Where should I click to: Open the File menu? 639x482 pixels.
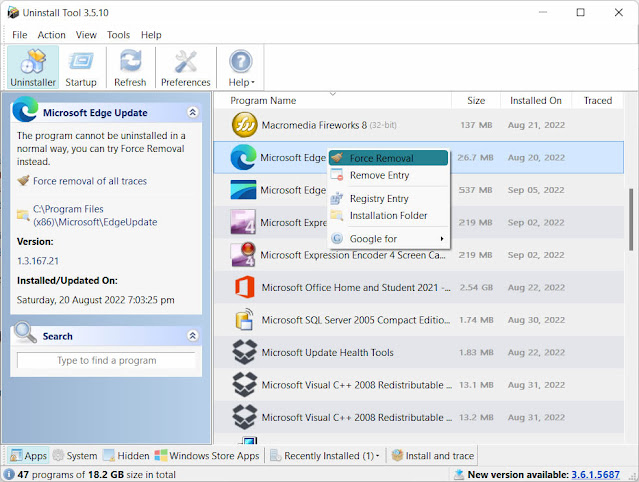point(20,35)
